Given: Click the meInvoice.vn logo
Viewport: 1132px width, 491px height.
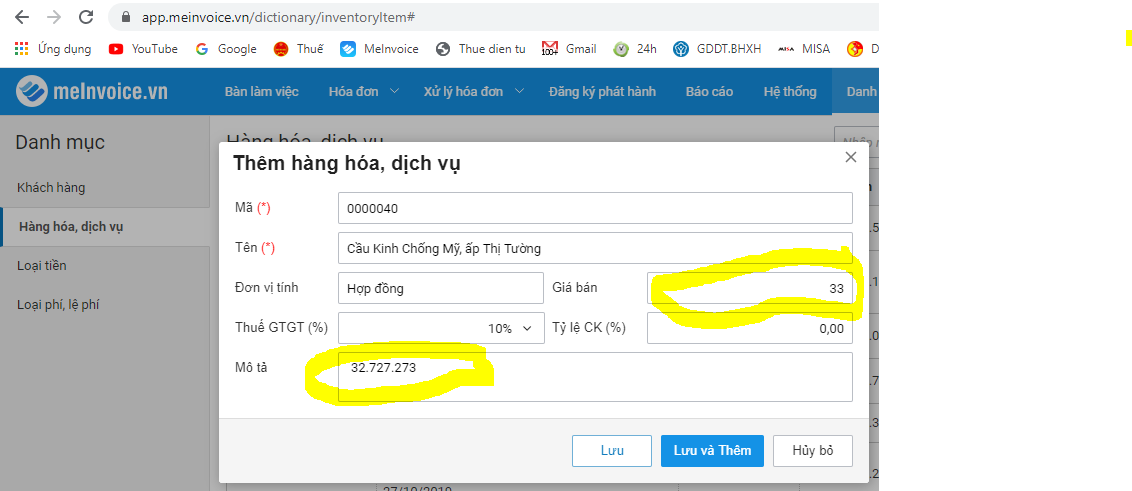Looking at the screenshot, I should tap(92, 92).
